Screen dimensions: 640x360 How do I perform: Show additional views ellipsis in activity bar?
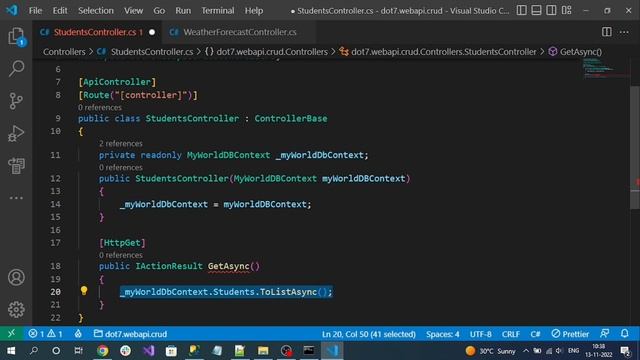pyautogui.click(x=16, y=198)
